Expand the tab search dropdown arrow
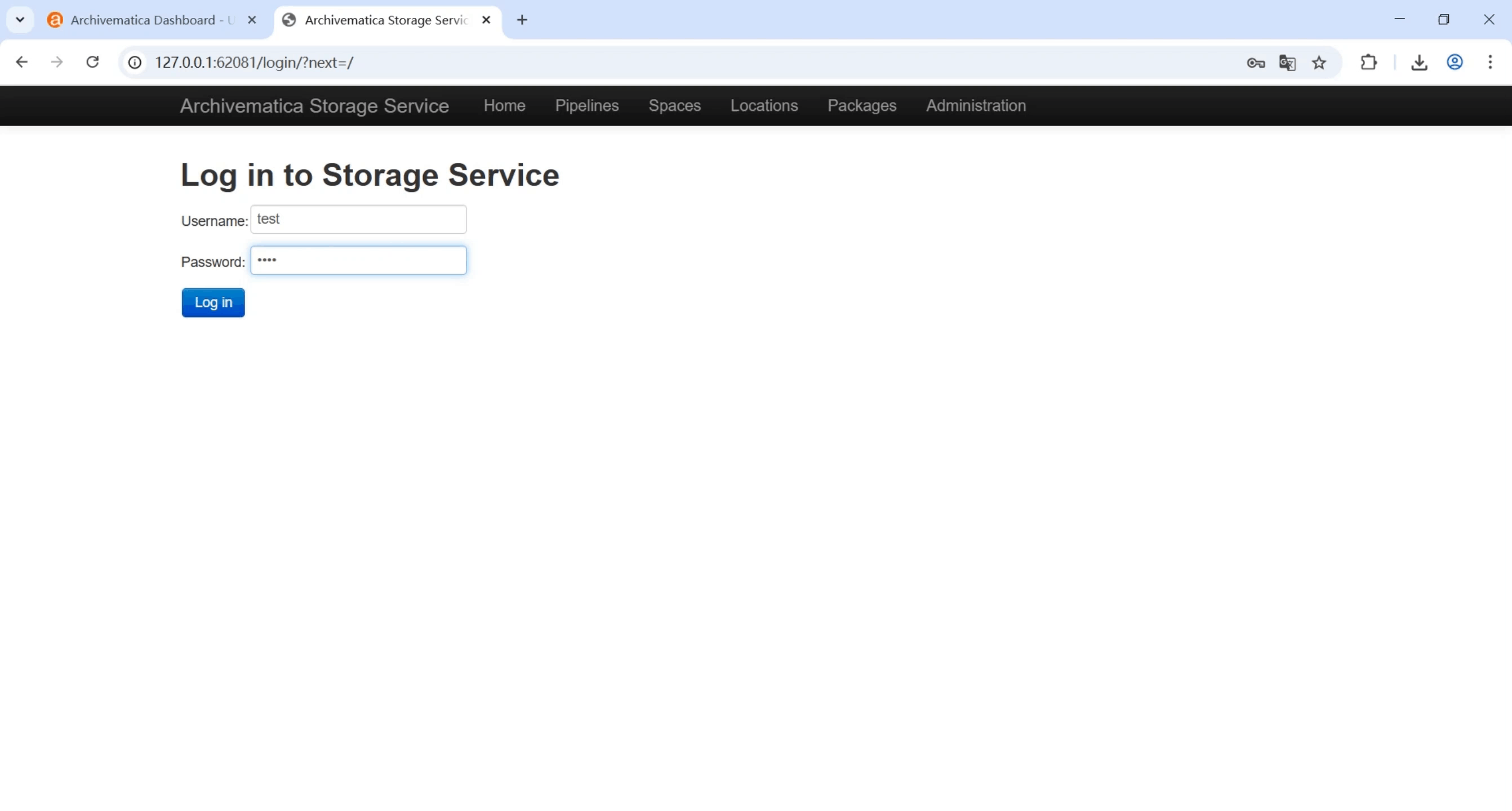 pyautogui.click(x=20, y=20)
